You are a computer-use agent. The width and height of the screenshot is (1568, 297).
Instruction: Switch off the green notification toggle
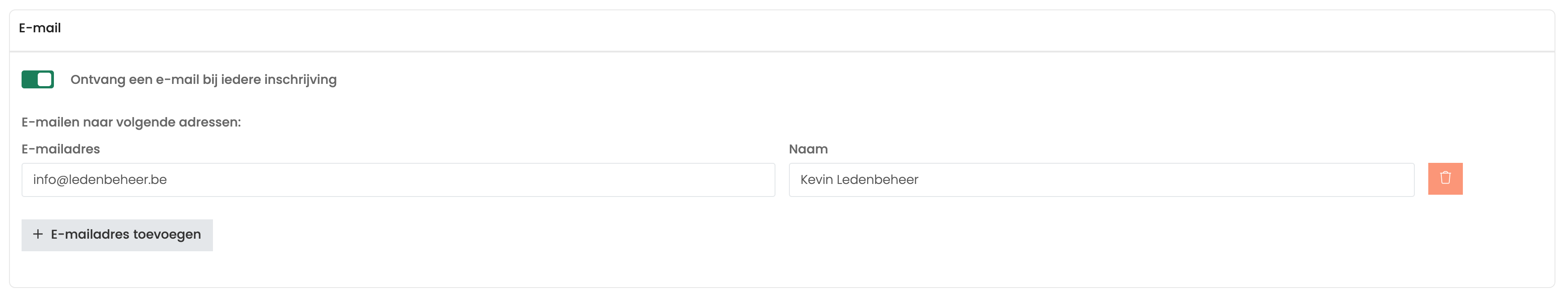pyautogui.click(x=38, y=79)
